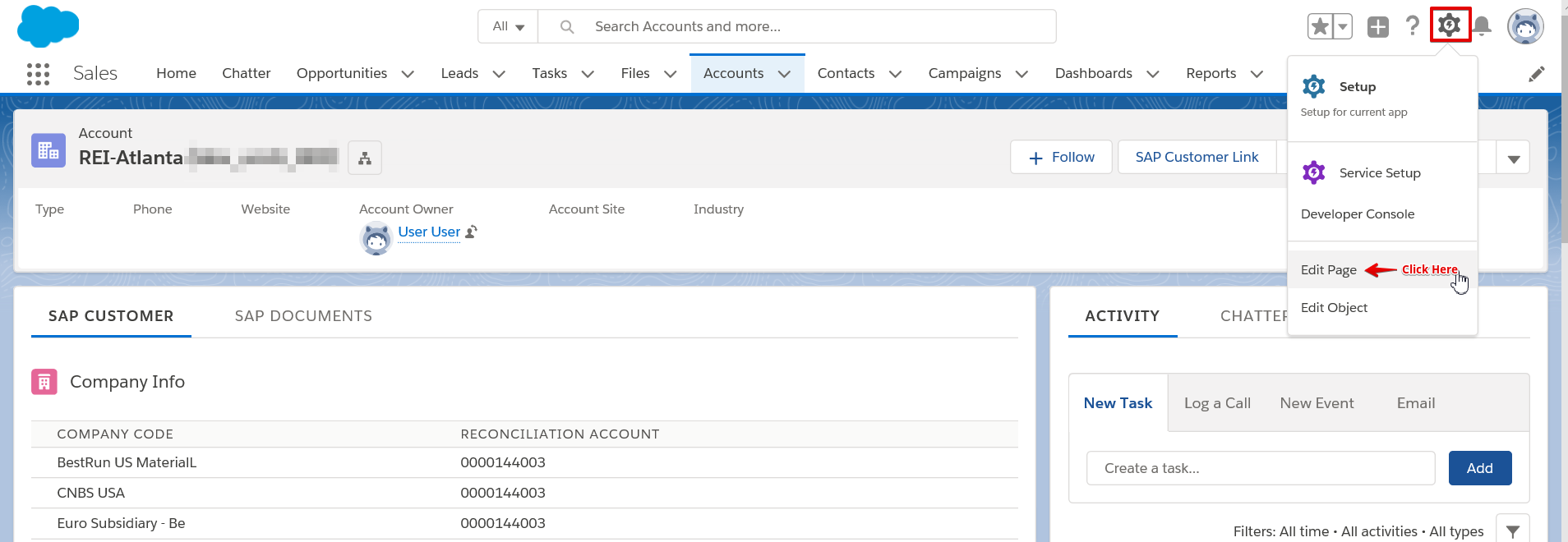Click the Salesforce cloud logo

48,25
